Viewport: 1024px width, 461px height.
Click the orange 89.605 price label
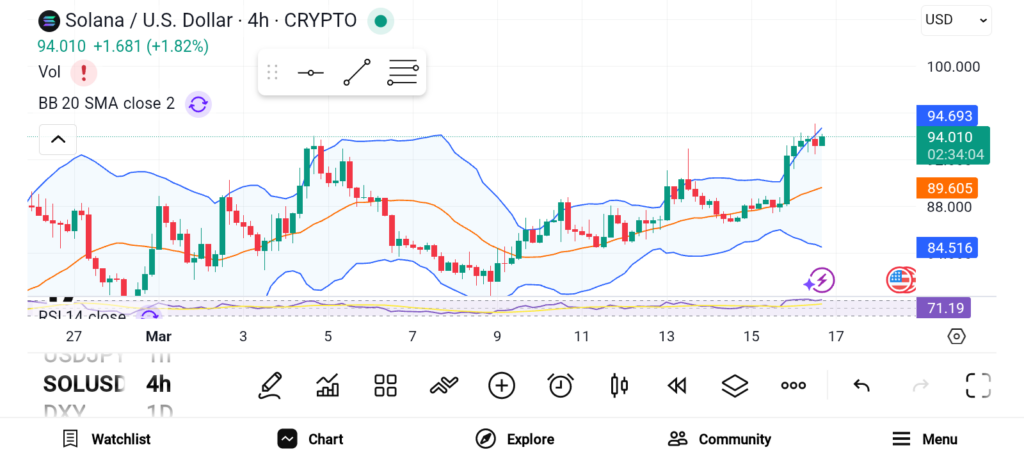[x=946, y=188]
